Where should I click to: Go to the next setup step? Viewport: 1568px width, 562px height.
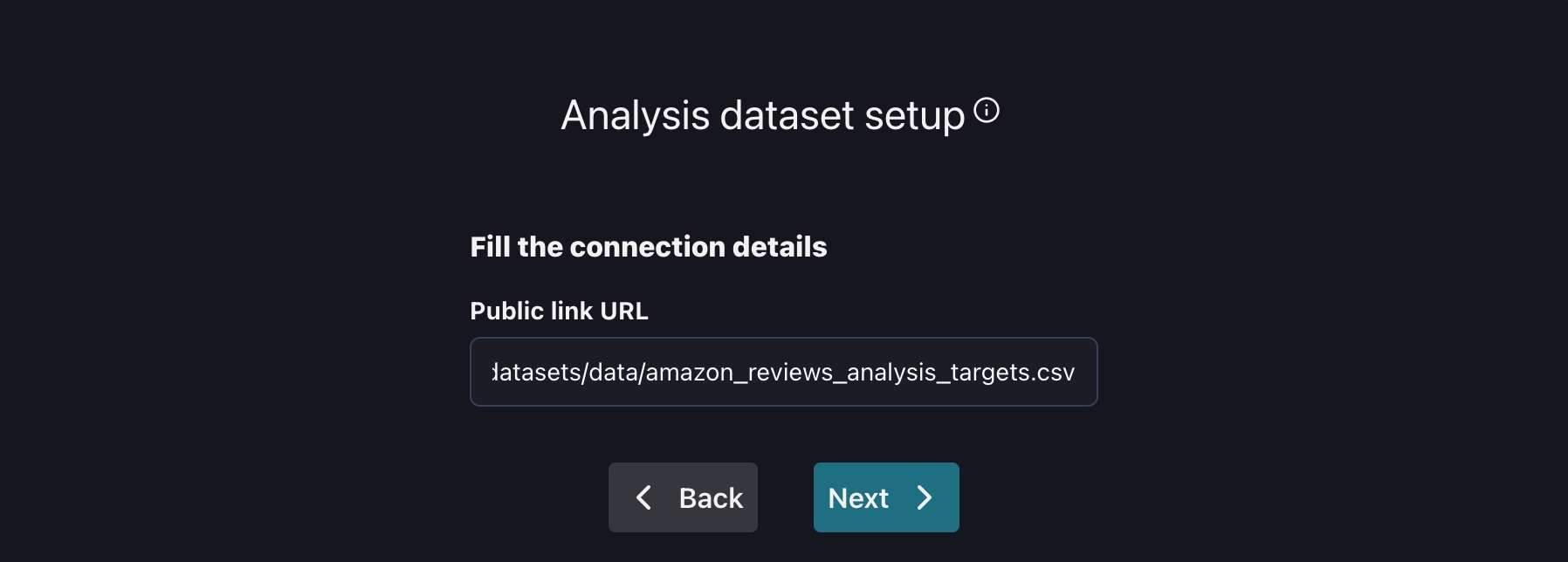(x=885, y=497)
